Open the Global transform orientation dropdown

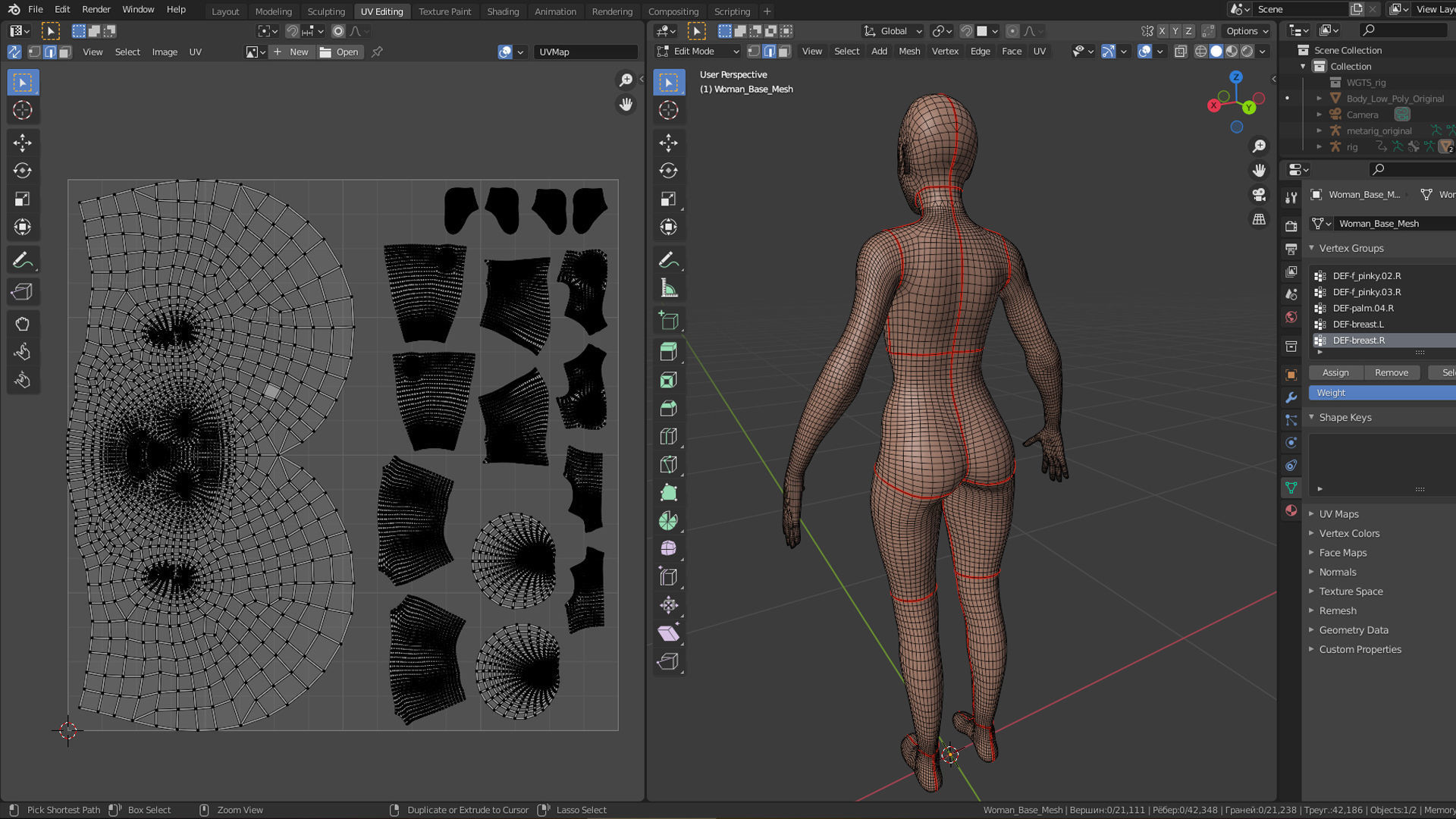[893, 31]
